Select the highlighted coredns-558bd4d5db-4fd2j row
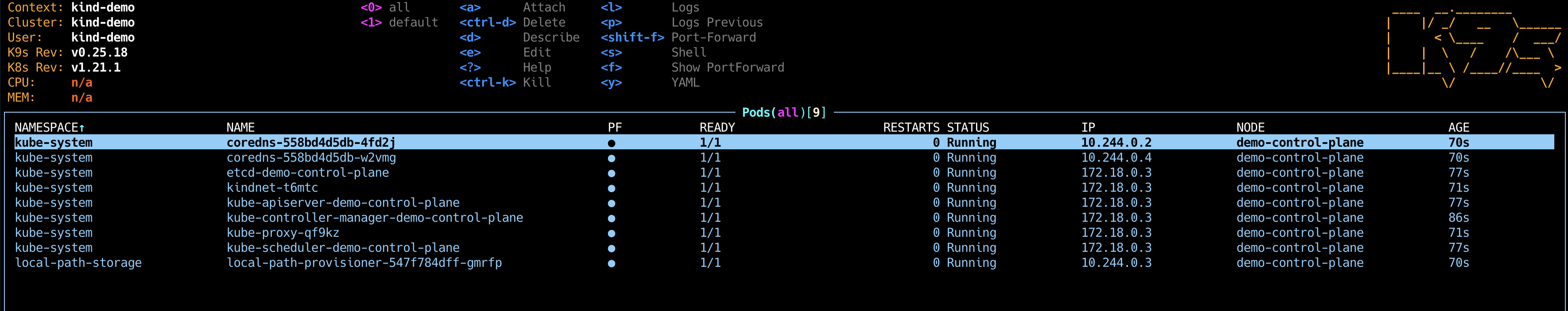The height and width of the screenshot is (311, 1568). tap(310, 143)
